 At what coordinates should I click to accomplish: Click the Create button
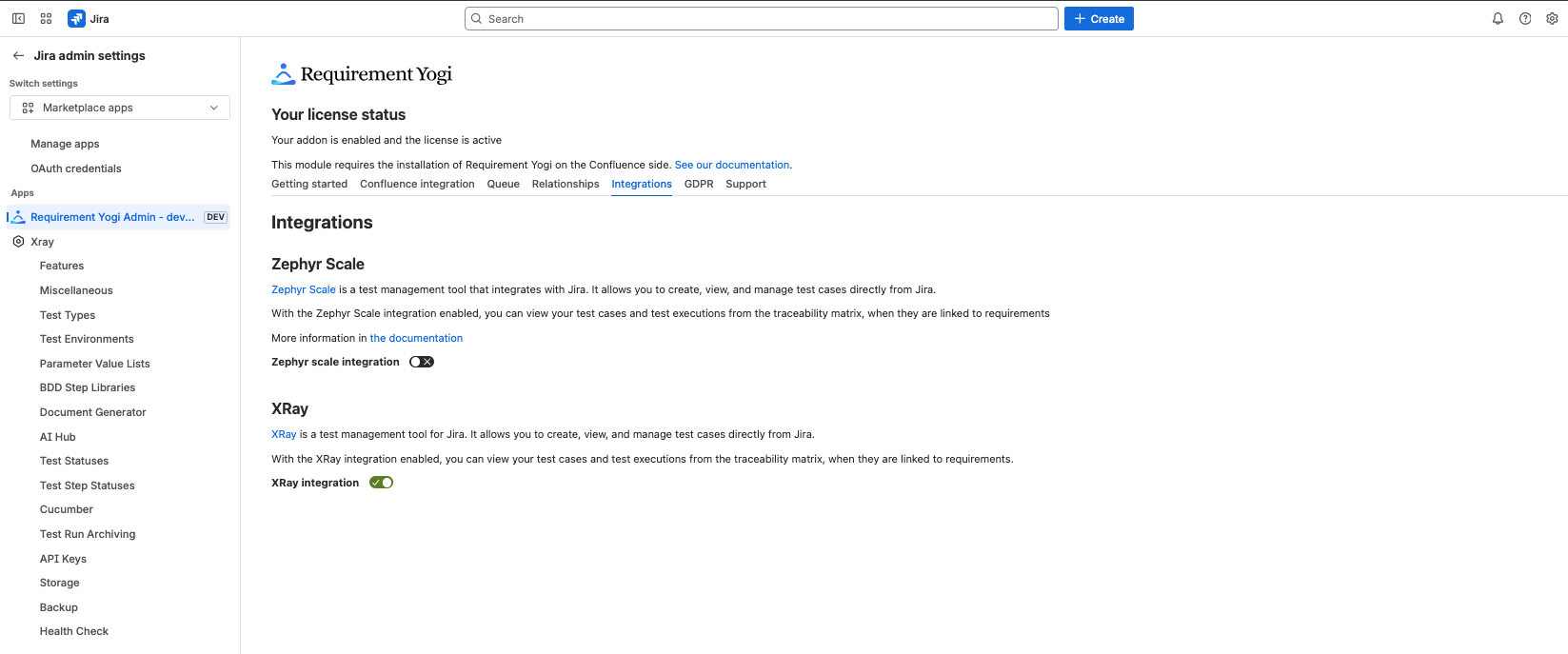[x=1099, y=19]
